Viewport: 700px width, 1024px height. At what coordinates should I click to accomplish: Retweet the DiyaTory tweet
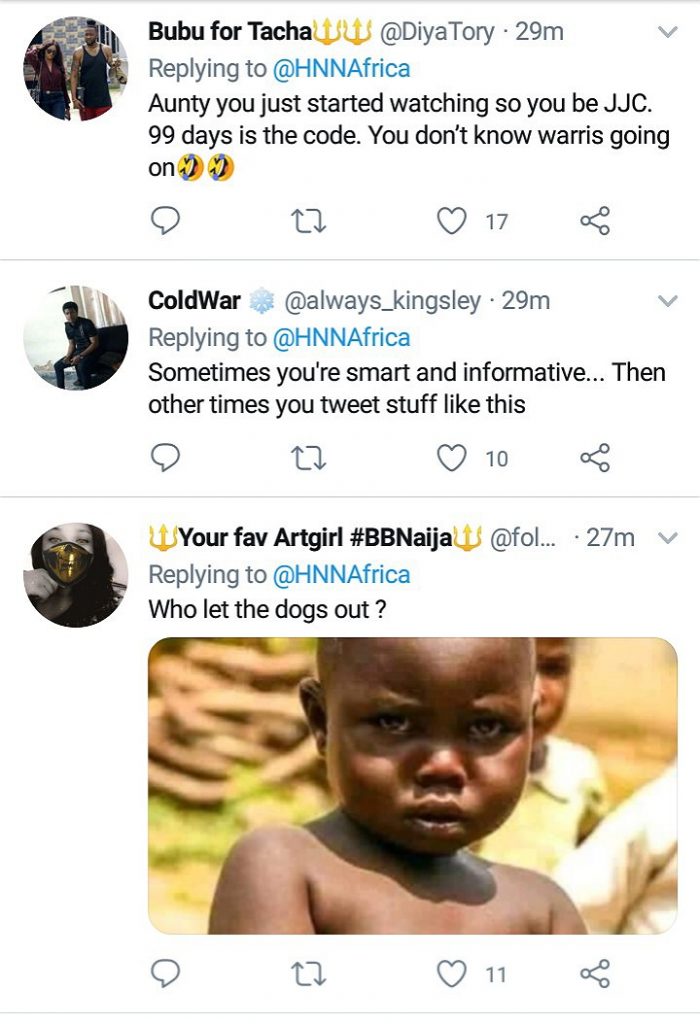coord(307,221)
